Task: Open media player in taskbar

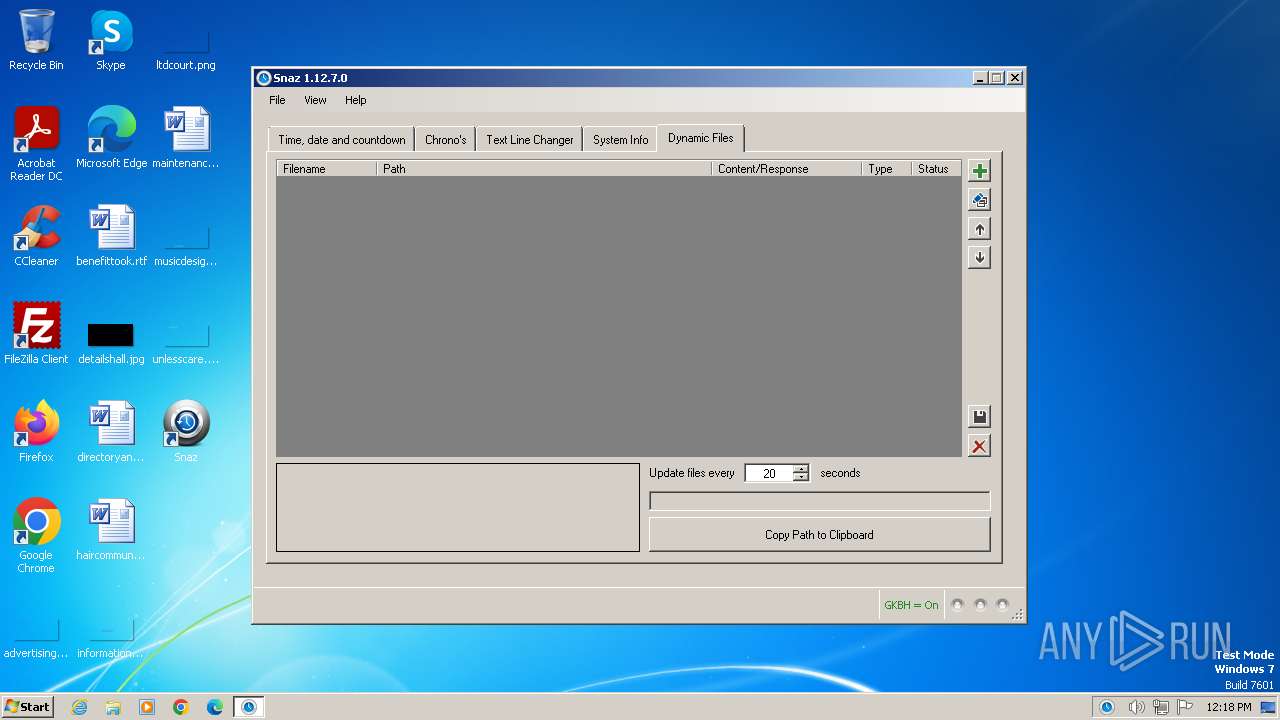Action: click(147, 707)
